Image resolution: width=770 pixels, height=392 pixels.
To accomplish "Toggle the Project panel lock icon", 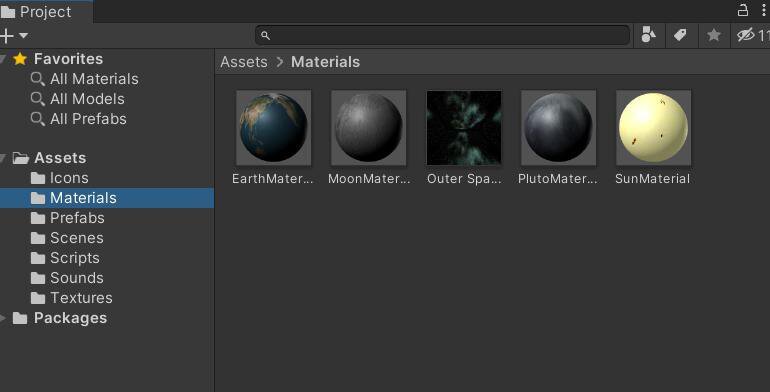I will (743, 10).
